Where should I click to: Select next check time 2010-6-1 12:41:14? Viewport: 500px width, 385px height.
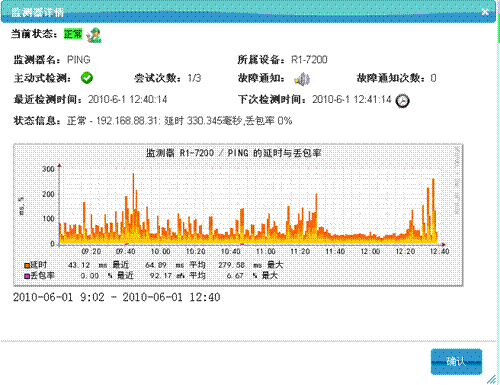click(352, 99)
